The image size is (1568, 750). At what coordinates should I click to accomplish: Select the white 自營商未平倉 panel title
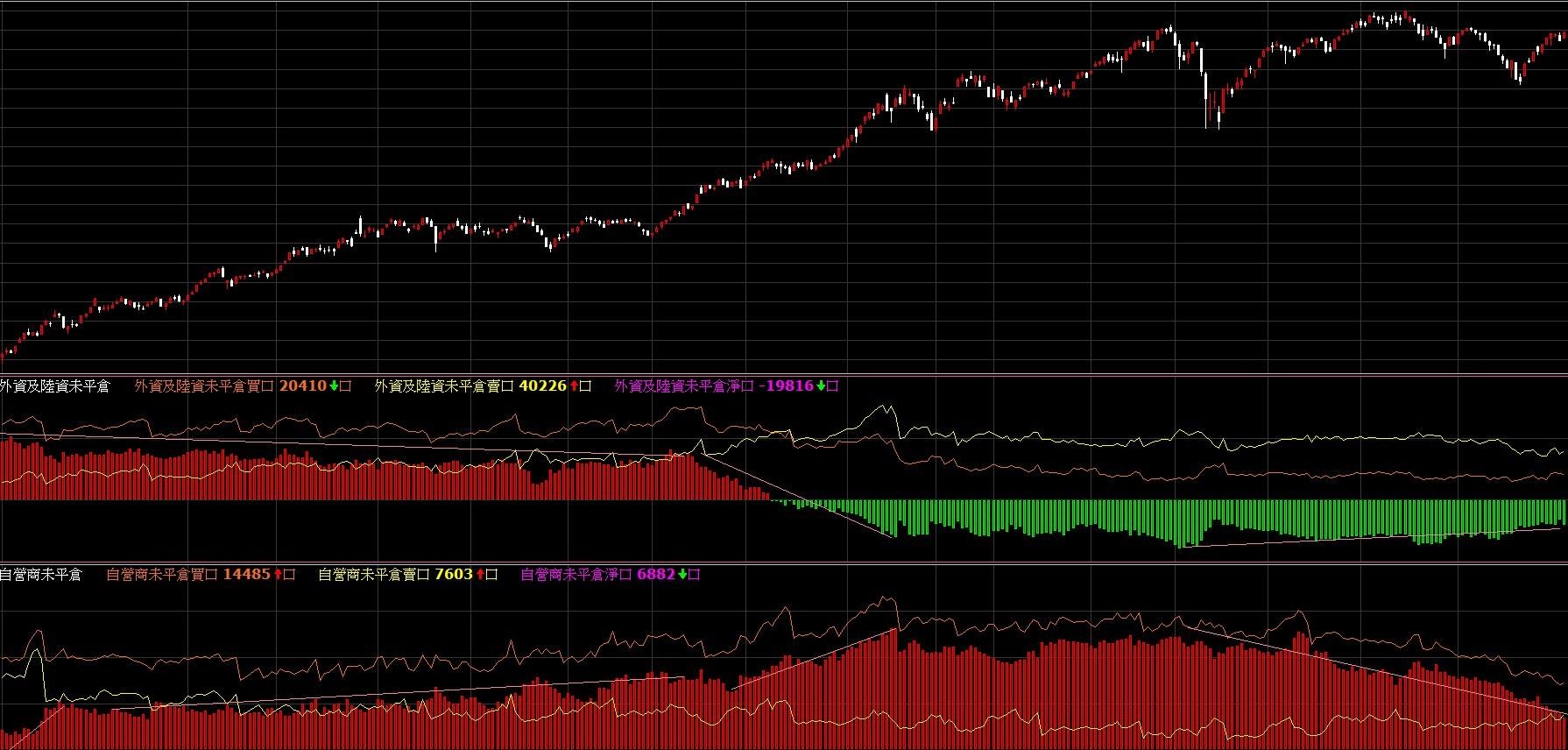pyautogui.click(x=40, y=575)
